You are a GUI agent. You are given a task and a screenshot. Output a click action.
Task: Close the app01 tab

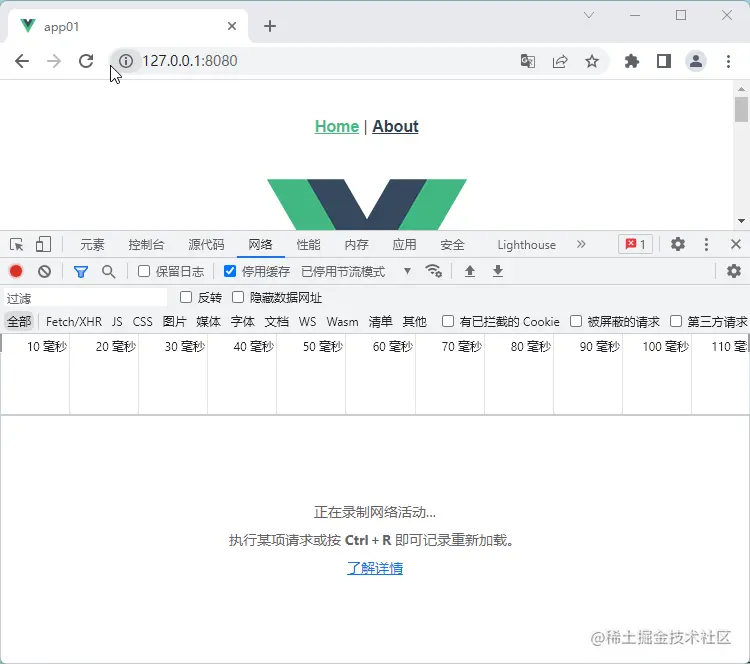tap(232, 26)
